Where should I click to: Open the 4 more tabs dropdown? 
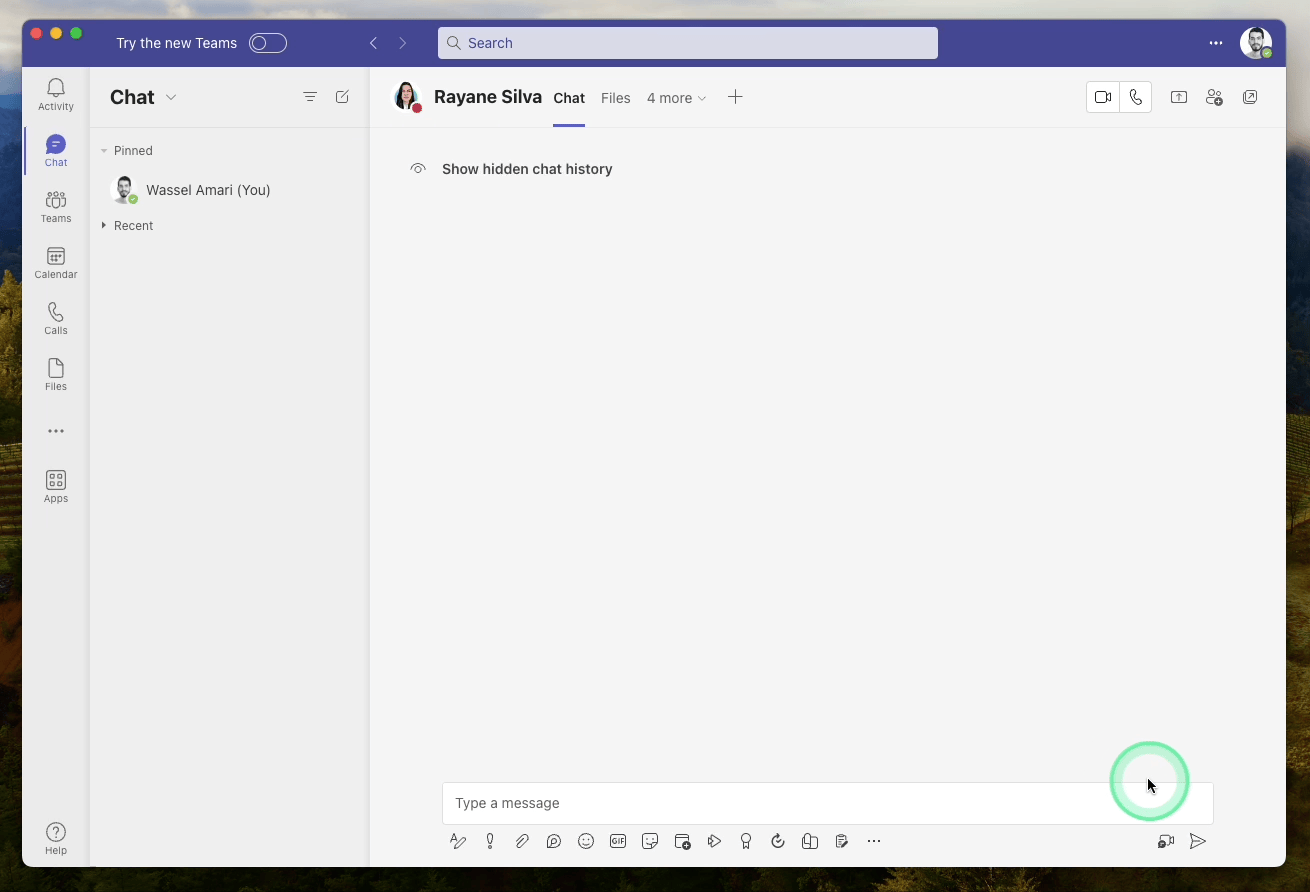(676, 98)
